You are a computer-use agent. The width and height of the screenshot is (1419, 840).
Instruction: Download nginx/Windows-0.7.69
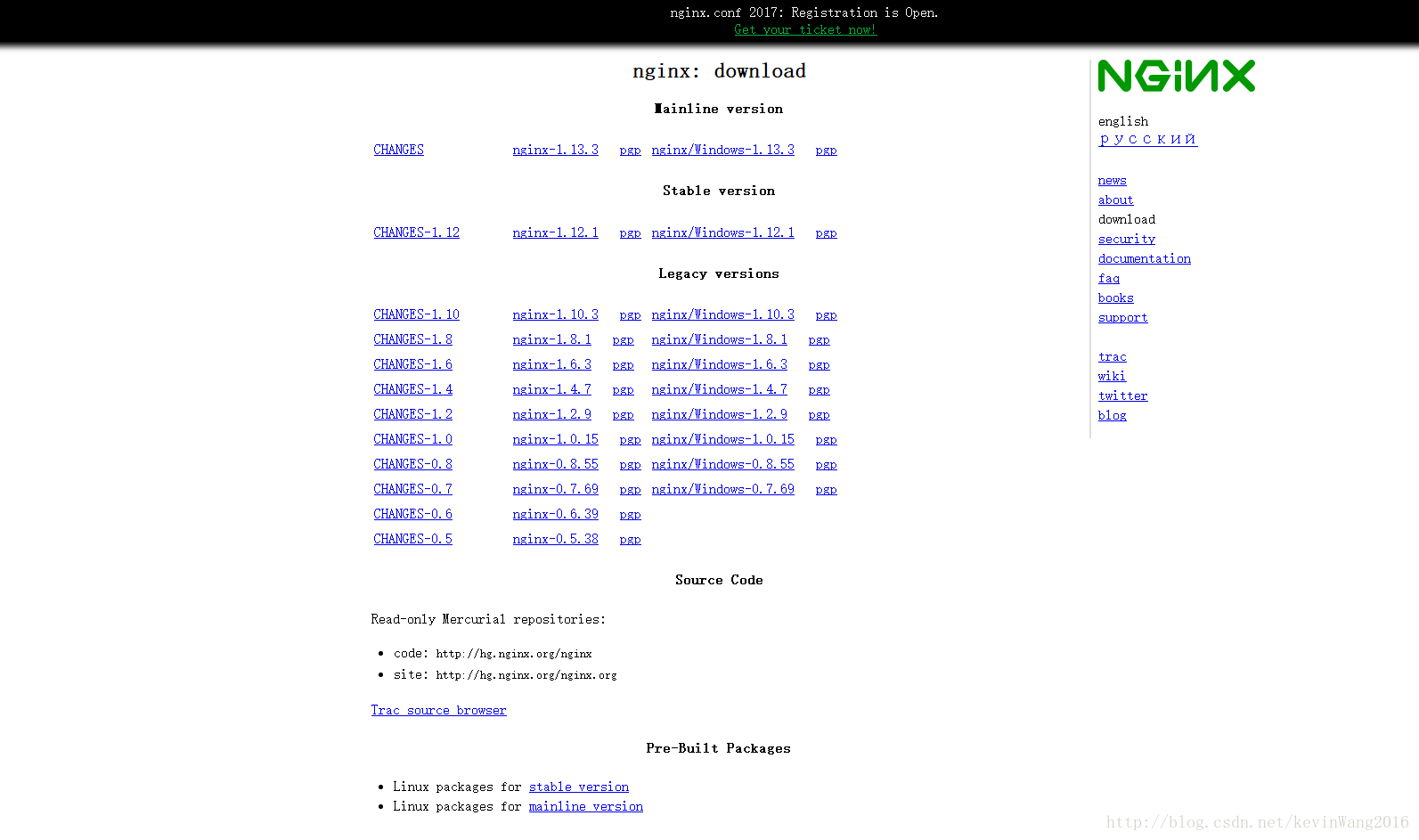(722, 489)
